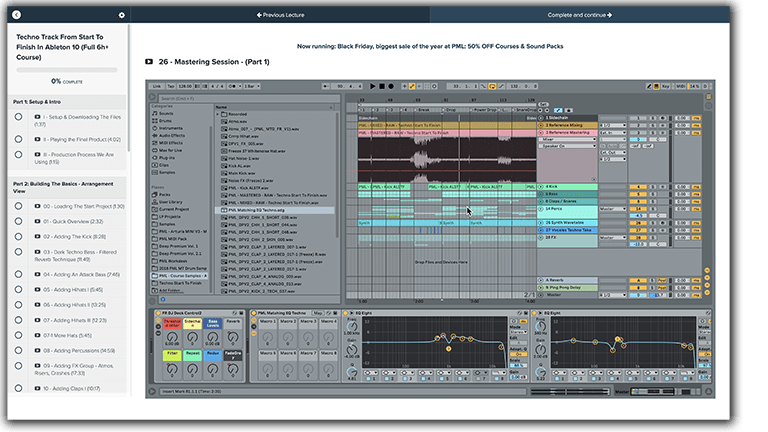
Task: Click the Filter macro knob
Action: [x=172, y=369]
